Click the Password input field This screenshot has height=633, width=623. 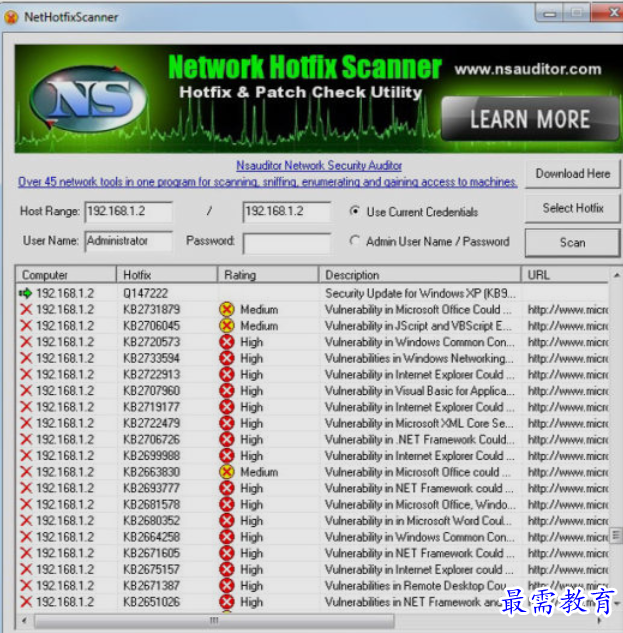287,243
